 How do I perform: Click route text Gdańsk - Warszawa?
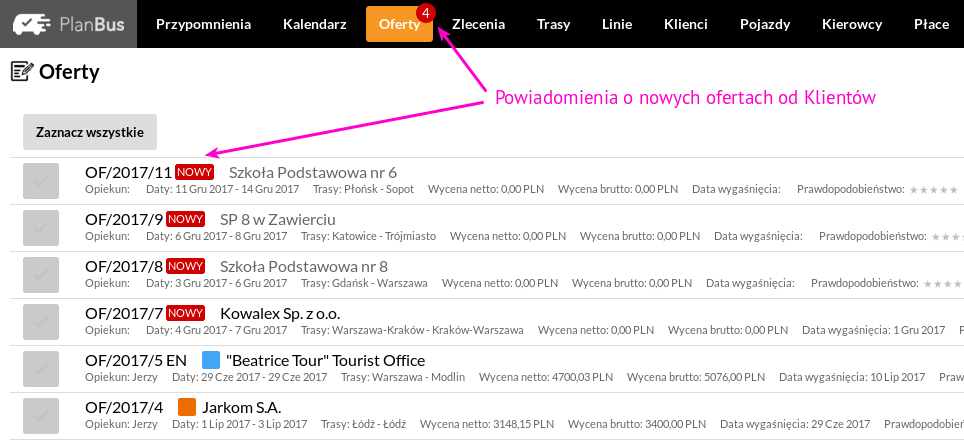[379, 283]
